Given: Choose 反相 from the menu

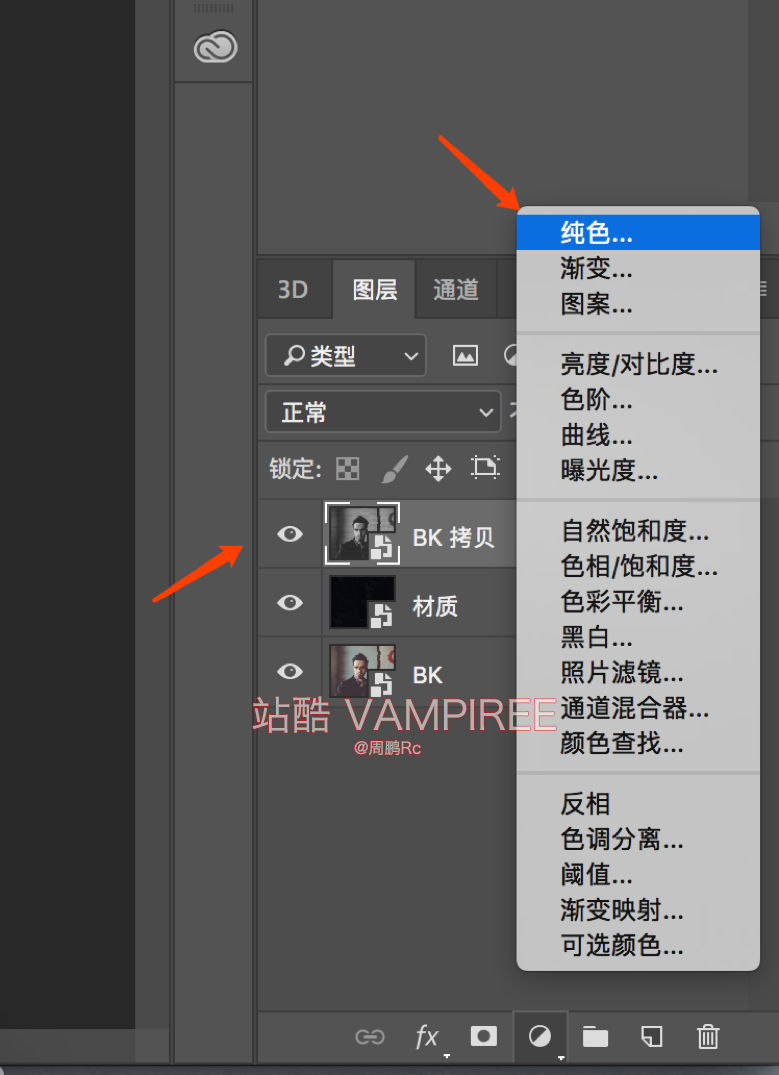Looking at the screenshot, I should 638,804.
